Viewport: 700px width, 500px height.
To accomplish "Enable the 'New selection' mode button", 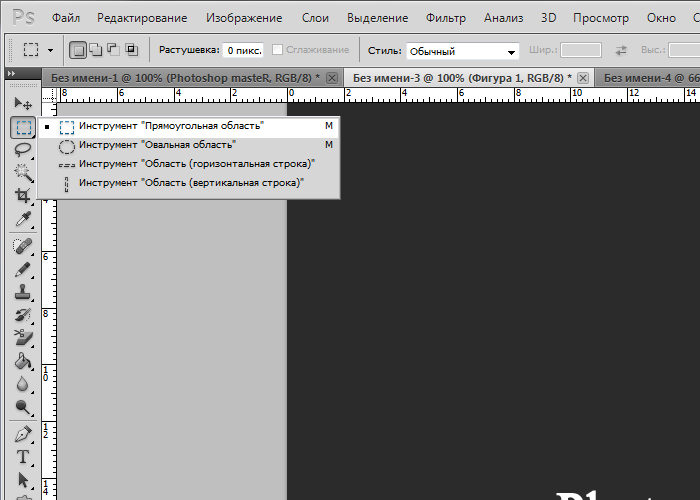I will (x=78, y=50).
